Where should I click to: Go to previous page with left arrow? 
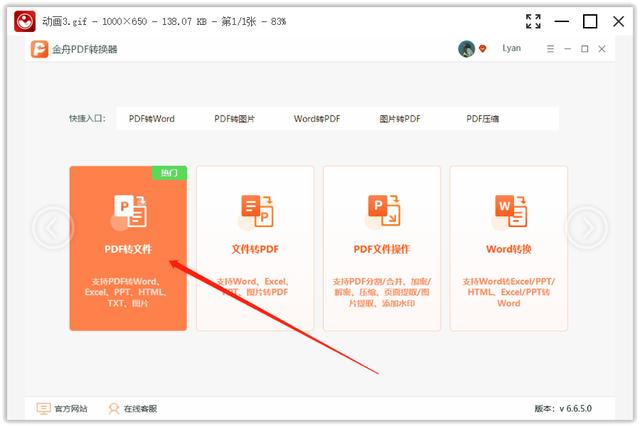51,229
